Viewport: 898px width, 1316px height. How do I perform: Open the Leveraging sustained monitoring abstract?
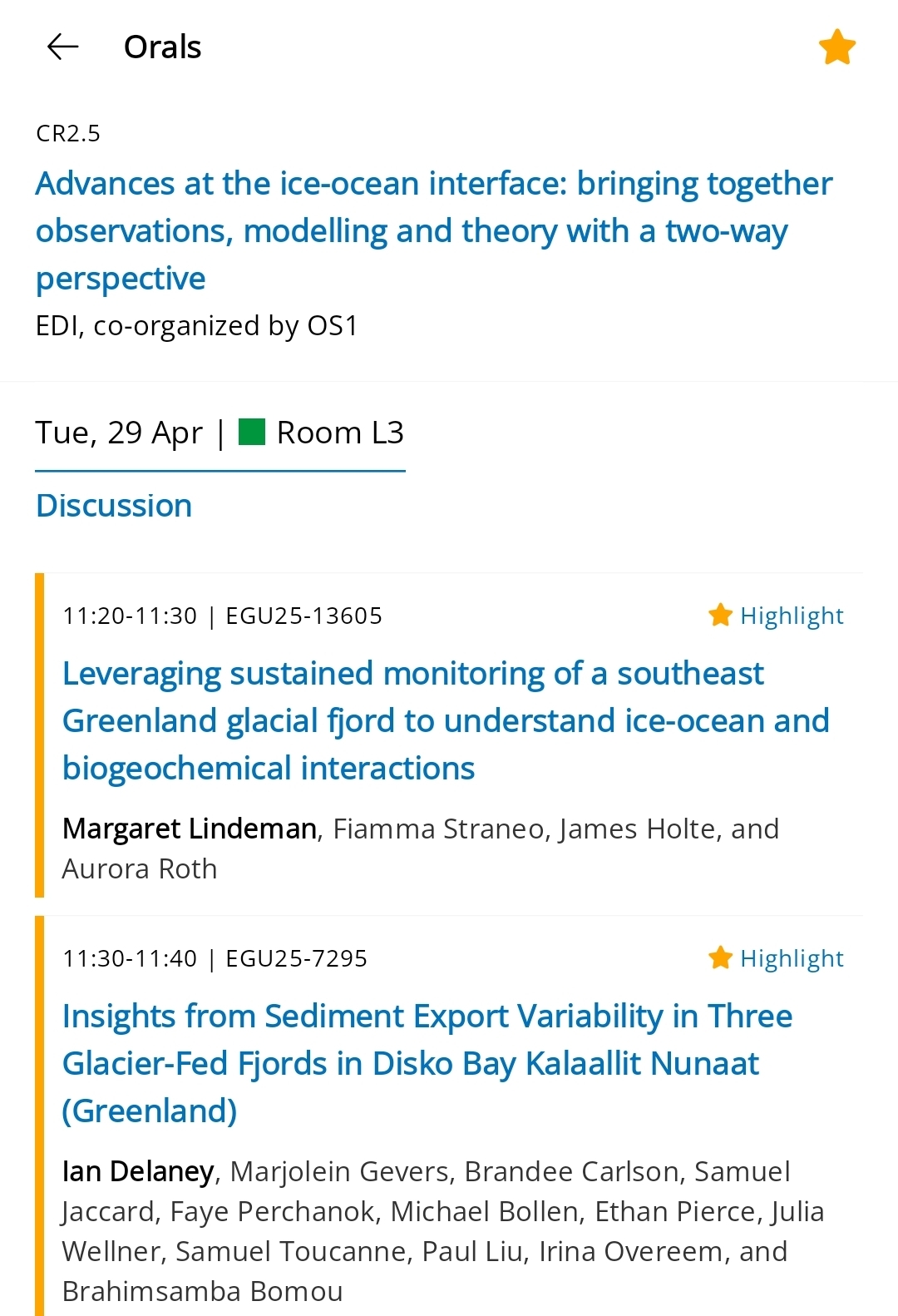coord(446,720)
